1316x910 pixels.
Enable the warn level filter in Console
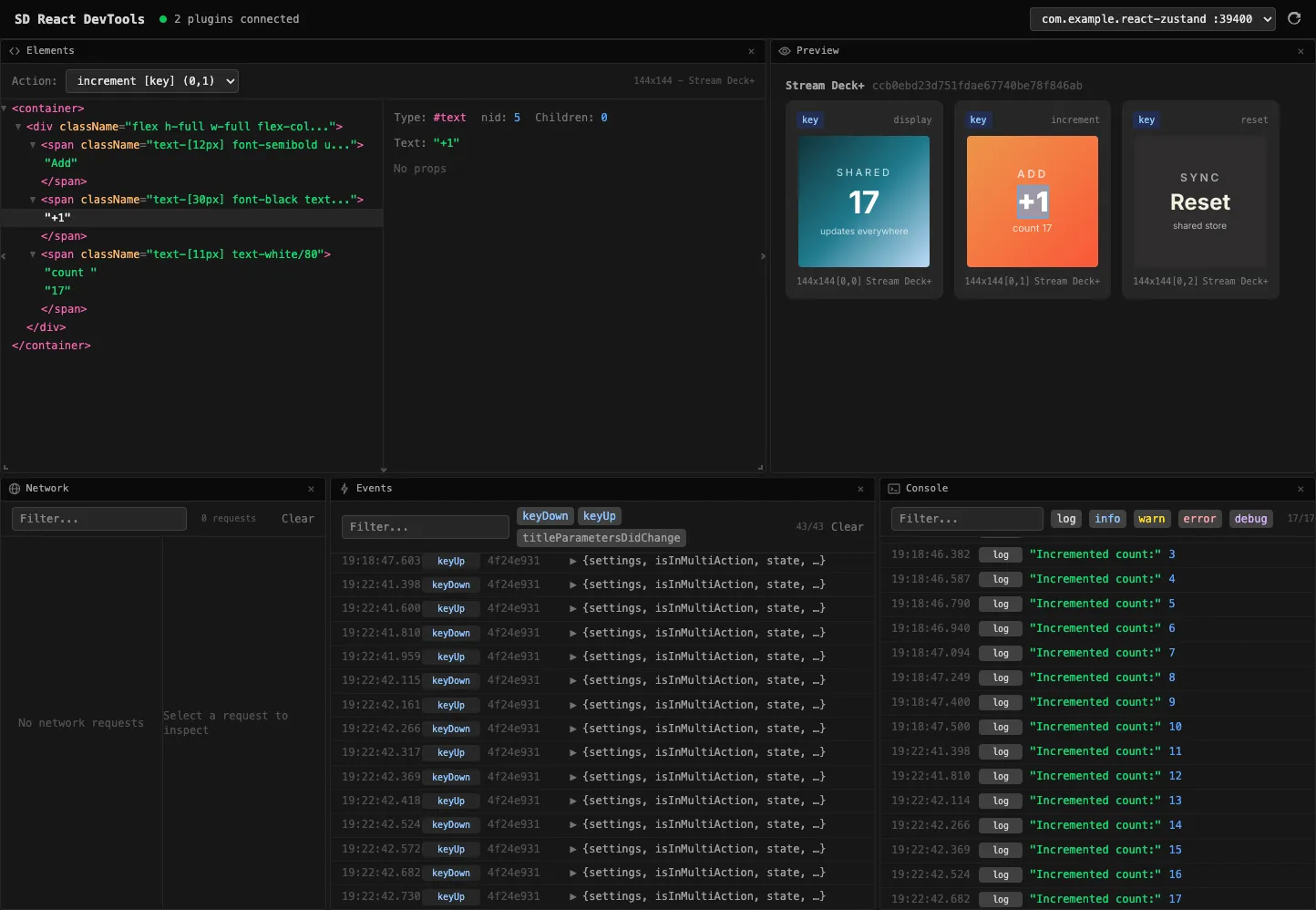(x=1151, y=519)
